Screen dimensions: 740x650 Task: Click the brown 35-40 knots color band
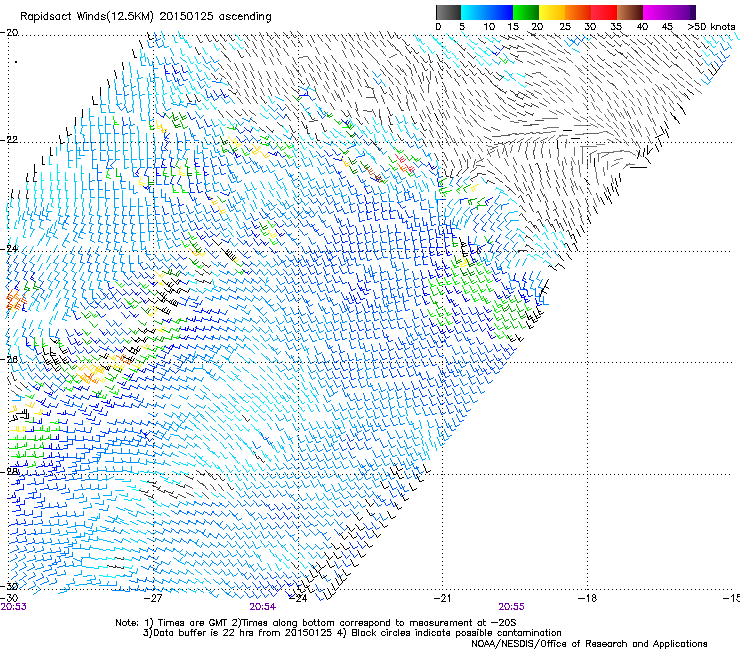point(630,12)
